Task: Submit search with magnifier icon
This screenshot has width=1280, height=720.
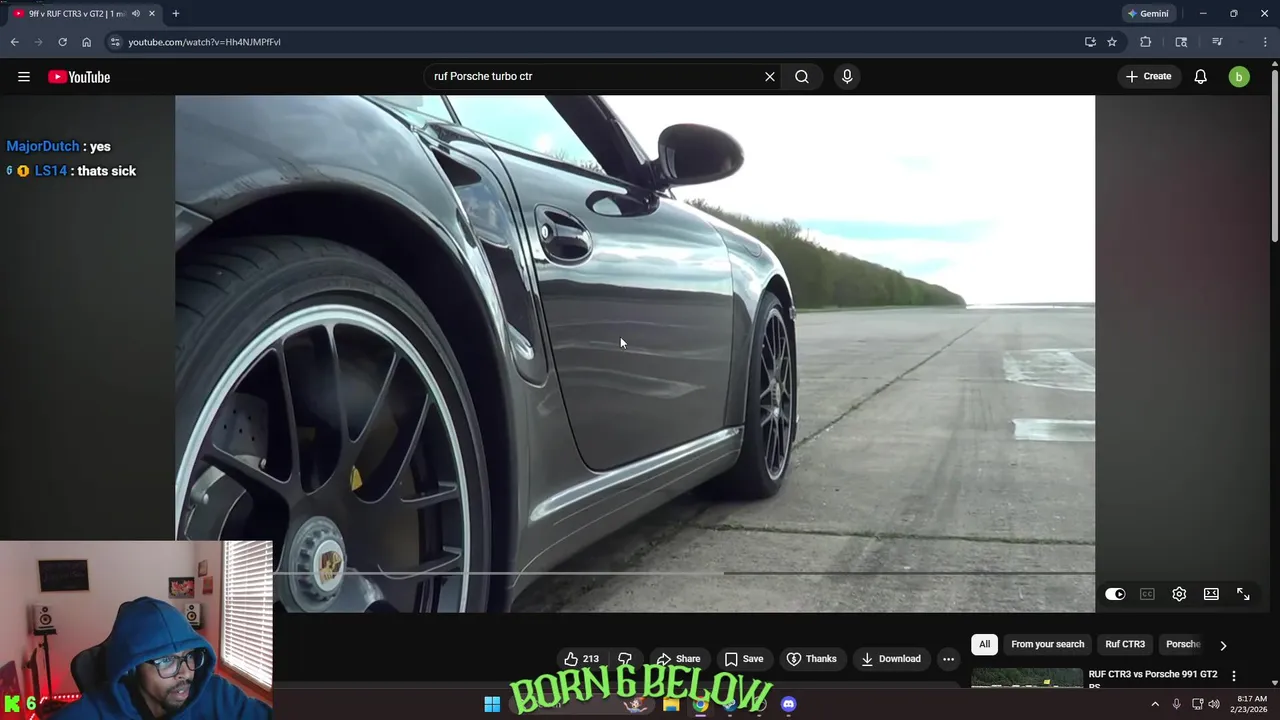Action: click(x=802, y=77)
